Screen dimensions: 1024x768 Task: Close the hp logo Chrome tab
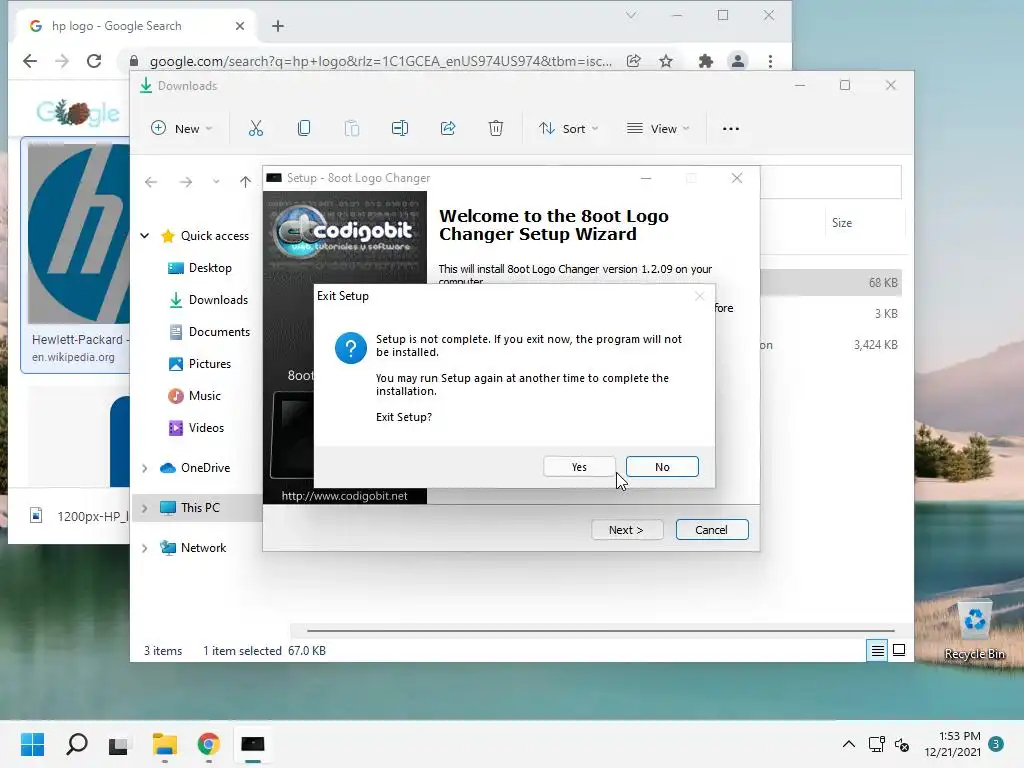pos(240,26)
